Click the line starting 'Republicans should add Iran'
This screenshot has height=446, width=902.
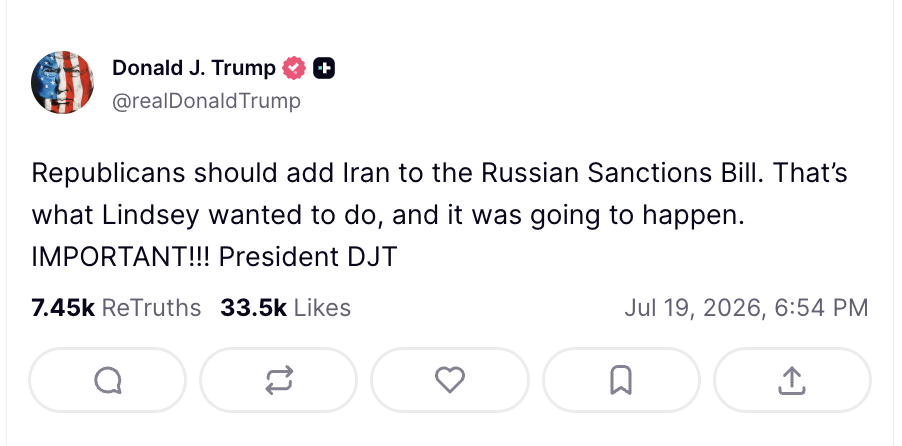click(439, 173)
